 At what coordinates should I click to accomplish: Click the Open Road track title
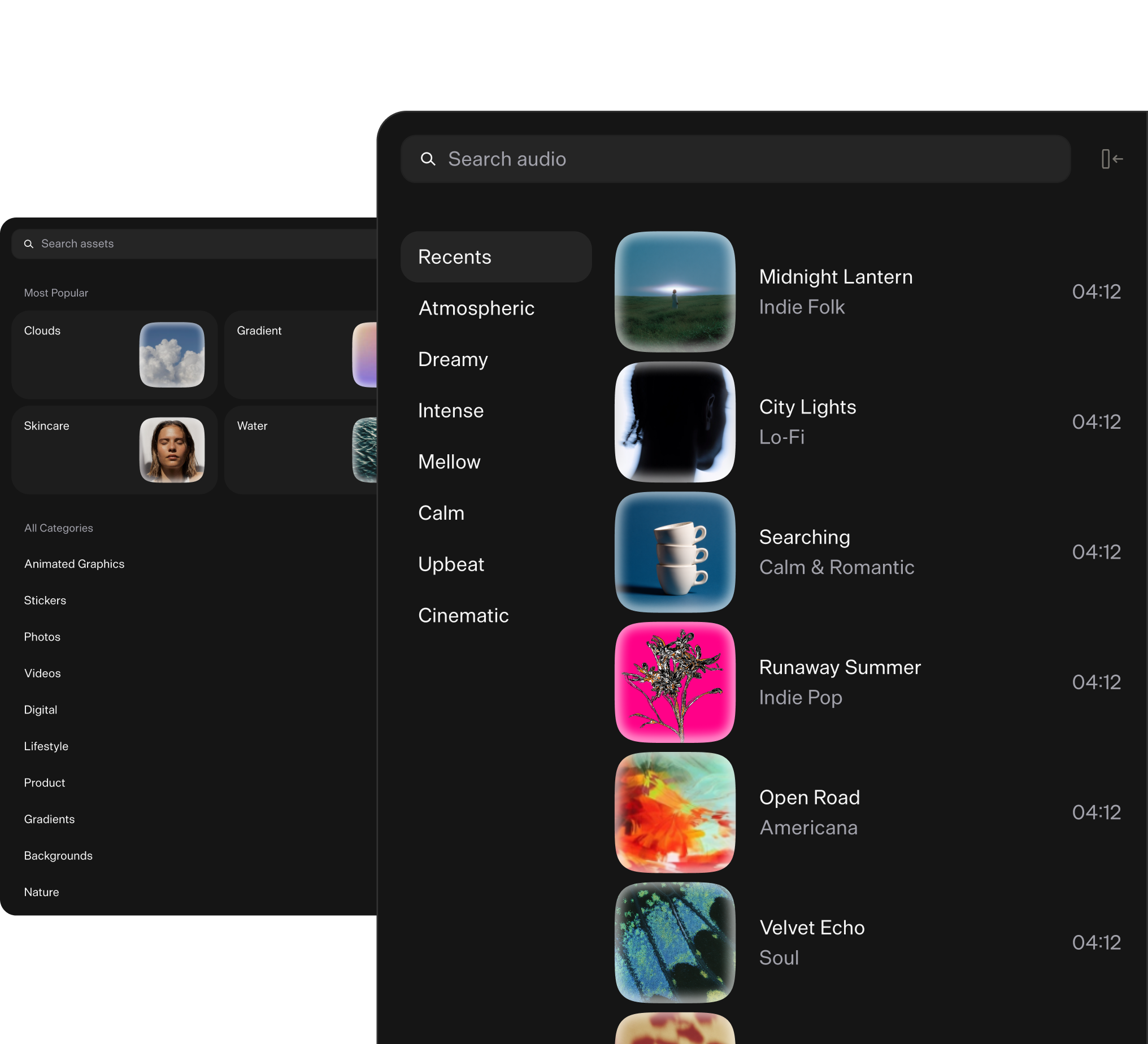point(809,797)
